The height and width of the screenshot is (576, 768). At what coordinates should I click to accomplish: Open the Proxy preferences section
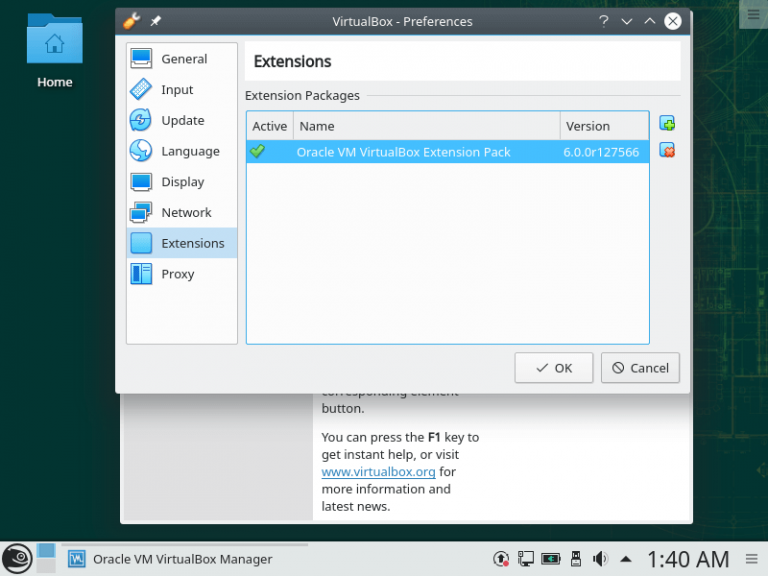182,274
